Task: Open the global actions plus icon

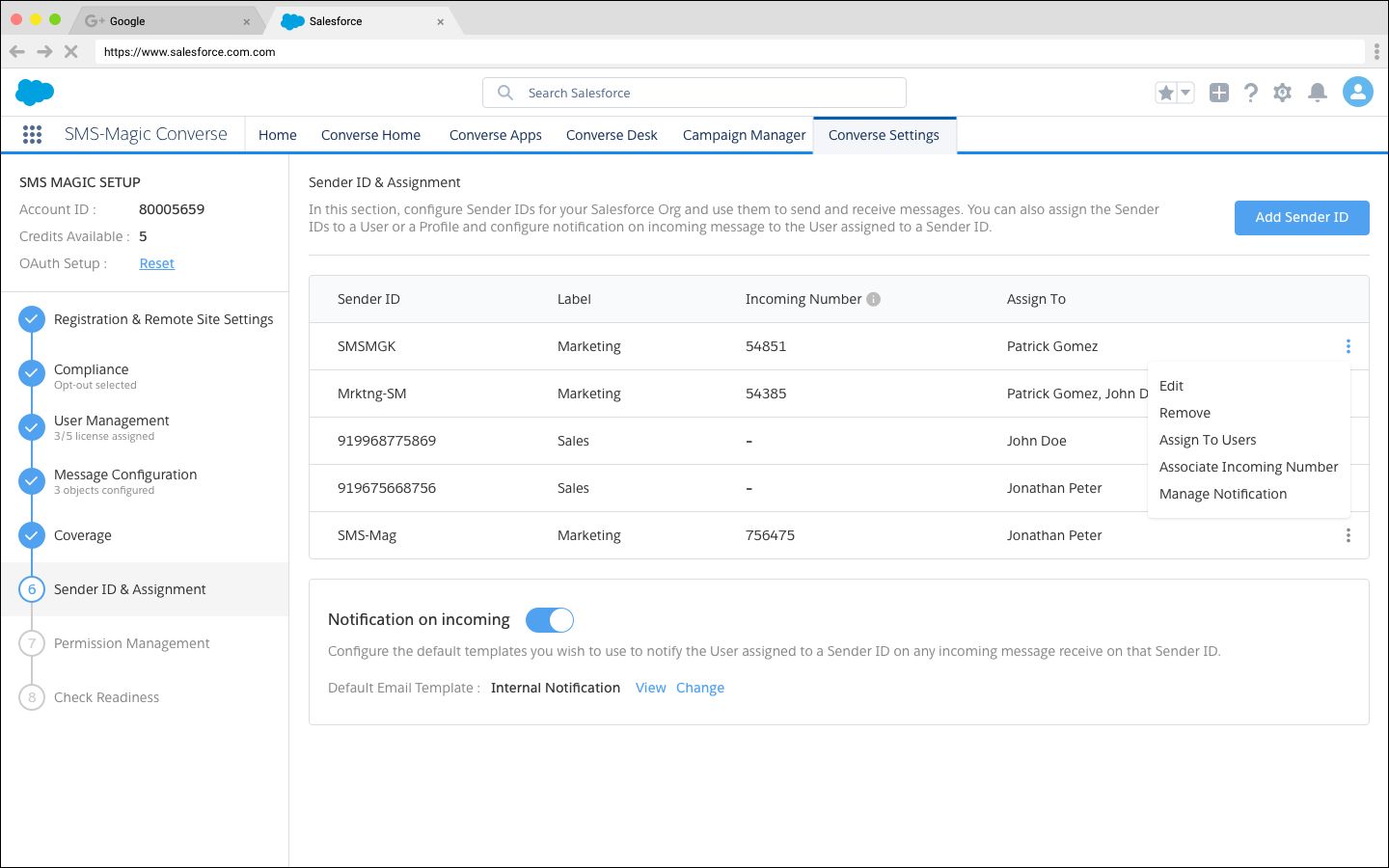Action: [x=1219, y=93]
